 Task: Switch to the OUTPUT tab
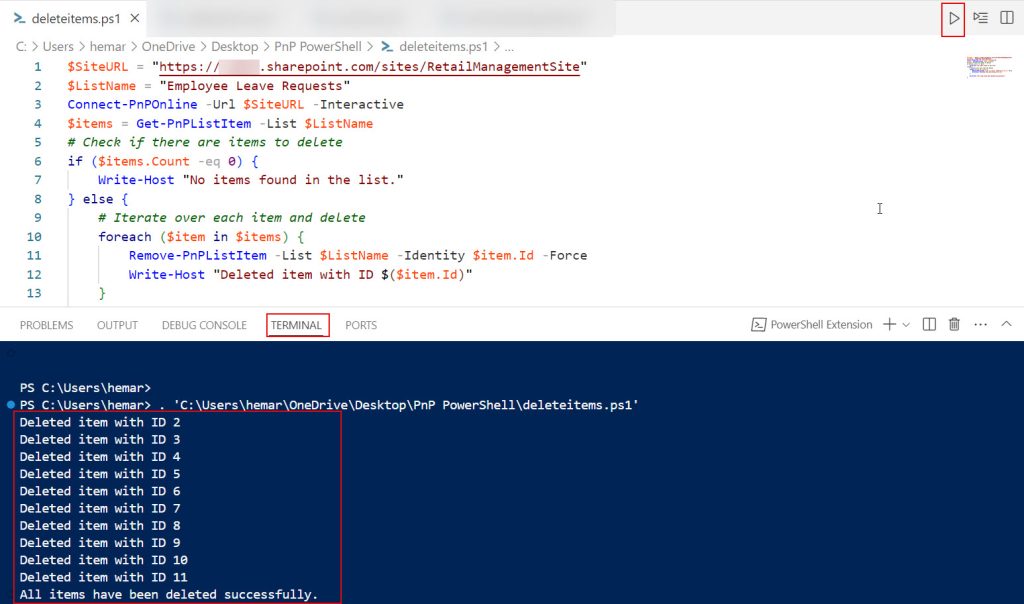(x=118, y=325)
